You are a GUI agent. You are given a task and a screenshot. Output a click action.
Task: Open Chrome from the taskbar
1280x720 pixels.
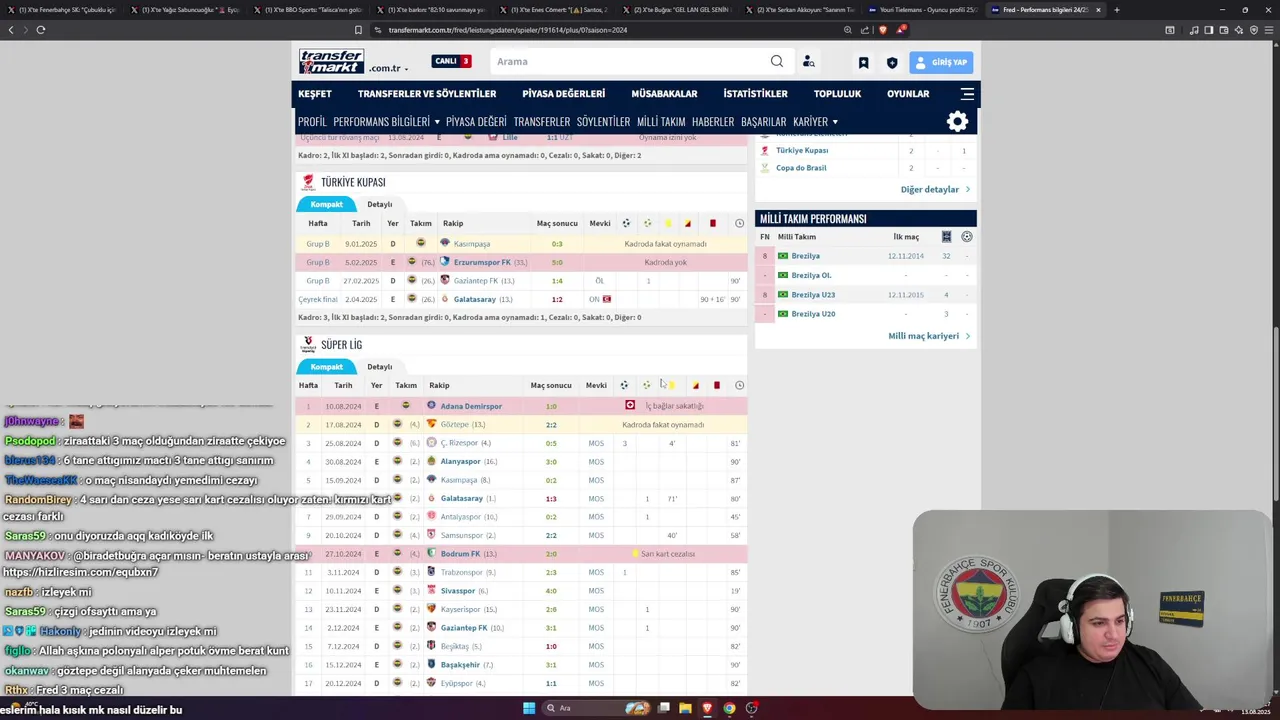pyautogui.click(x=729, y=708)
